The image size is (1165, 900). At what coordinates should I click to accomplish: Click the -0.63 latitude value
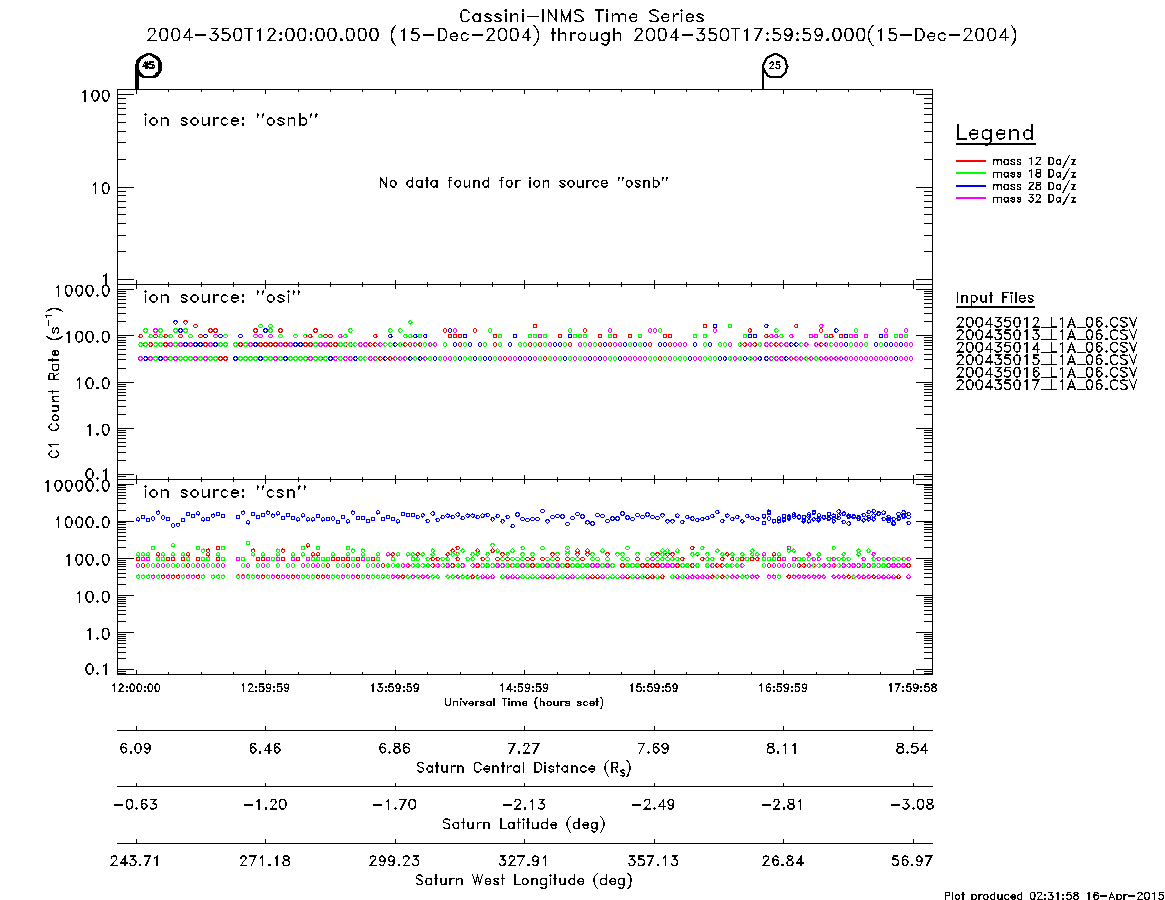[x=136, y=805]
